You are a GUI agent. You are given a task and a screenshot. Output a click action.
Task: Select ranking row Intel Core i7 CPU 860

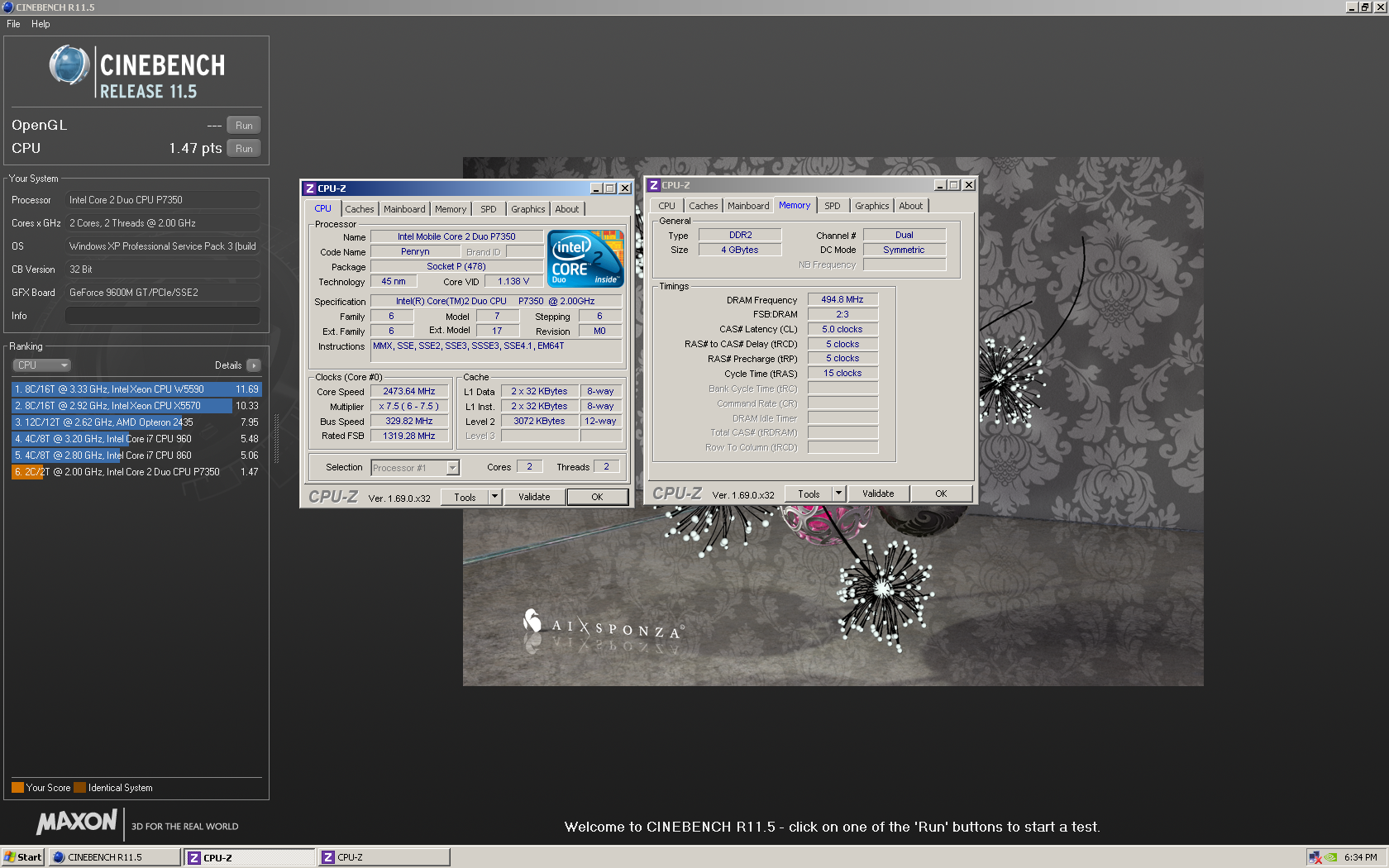[x=136, y=455]
